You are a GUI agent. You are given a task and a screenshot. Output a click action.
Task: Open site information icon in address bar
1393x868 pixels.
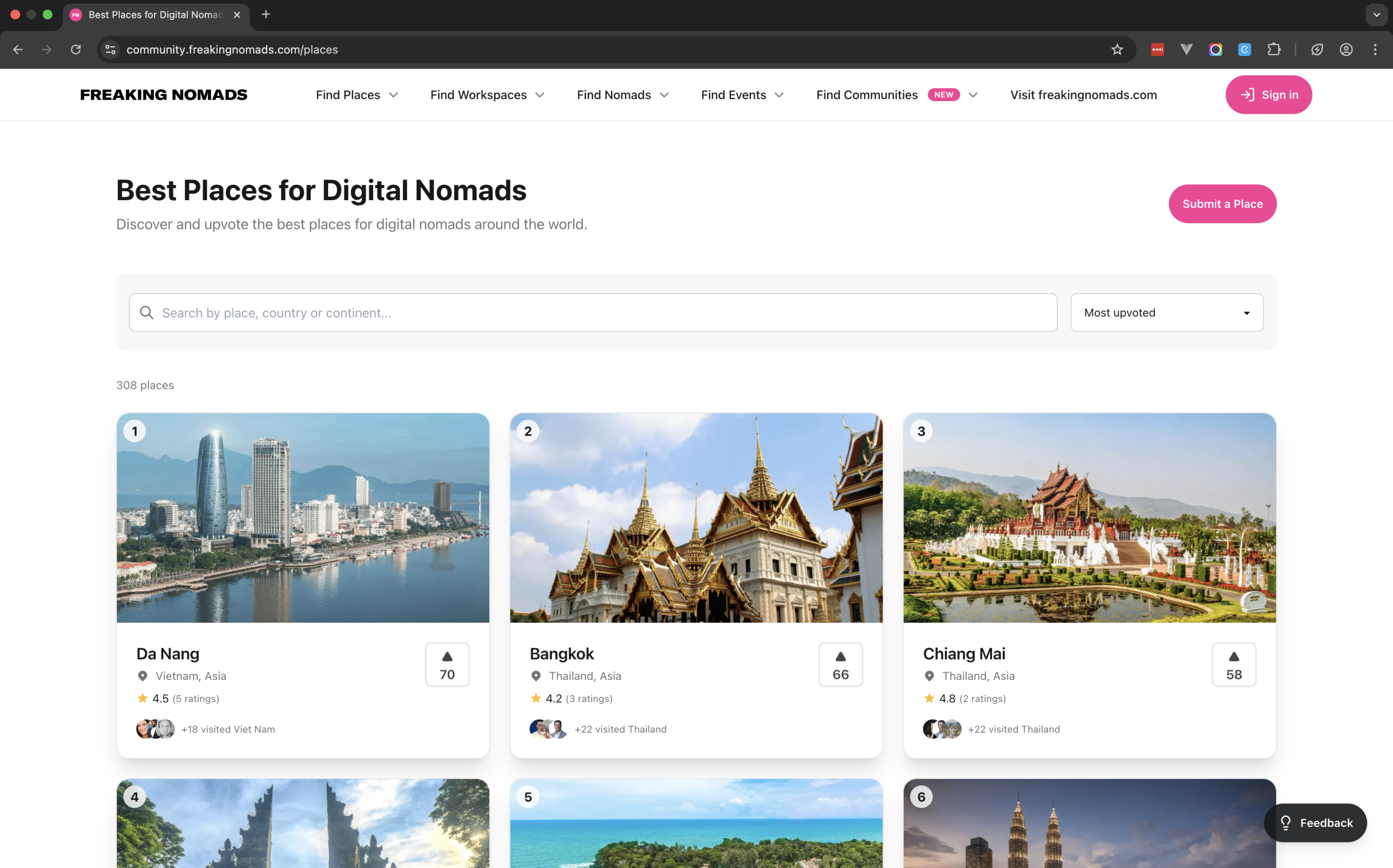pyautogui.click(x=110, y=49)
